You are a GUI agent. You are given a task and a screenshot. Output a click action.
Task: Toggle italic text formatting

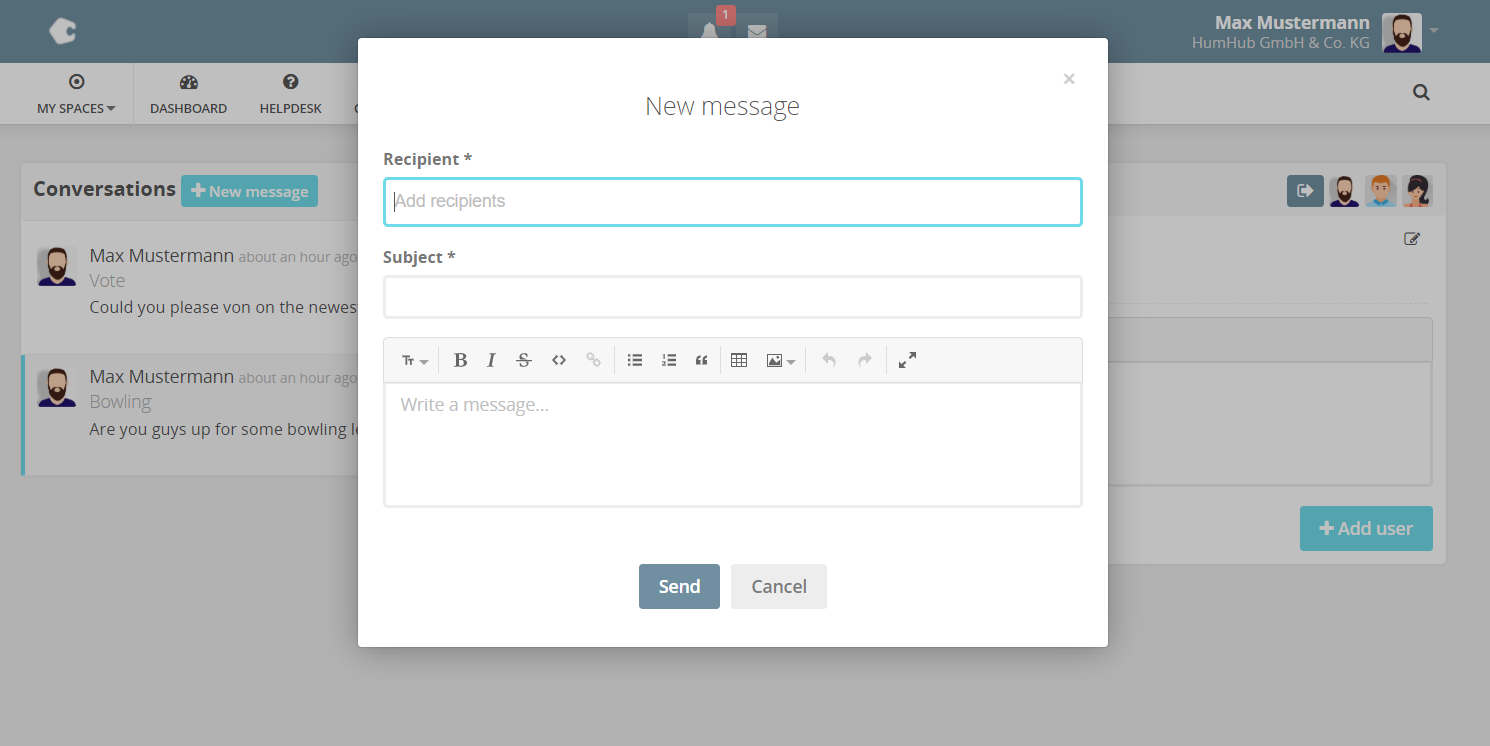coord(491,361)
